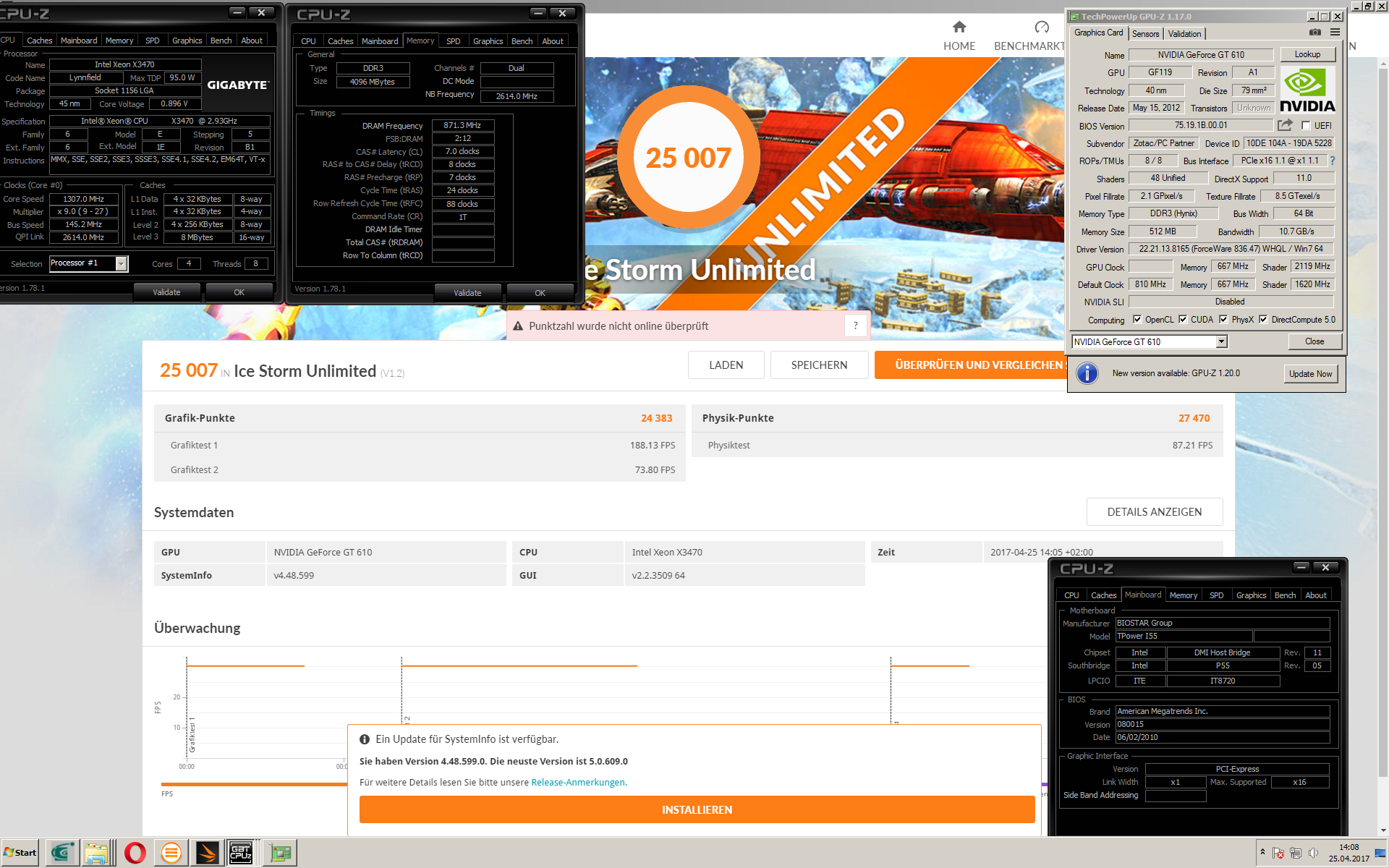Click the GPU Name field in GPU-Z
This screenshot has height=868, width=1389.
point(1201,55)
